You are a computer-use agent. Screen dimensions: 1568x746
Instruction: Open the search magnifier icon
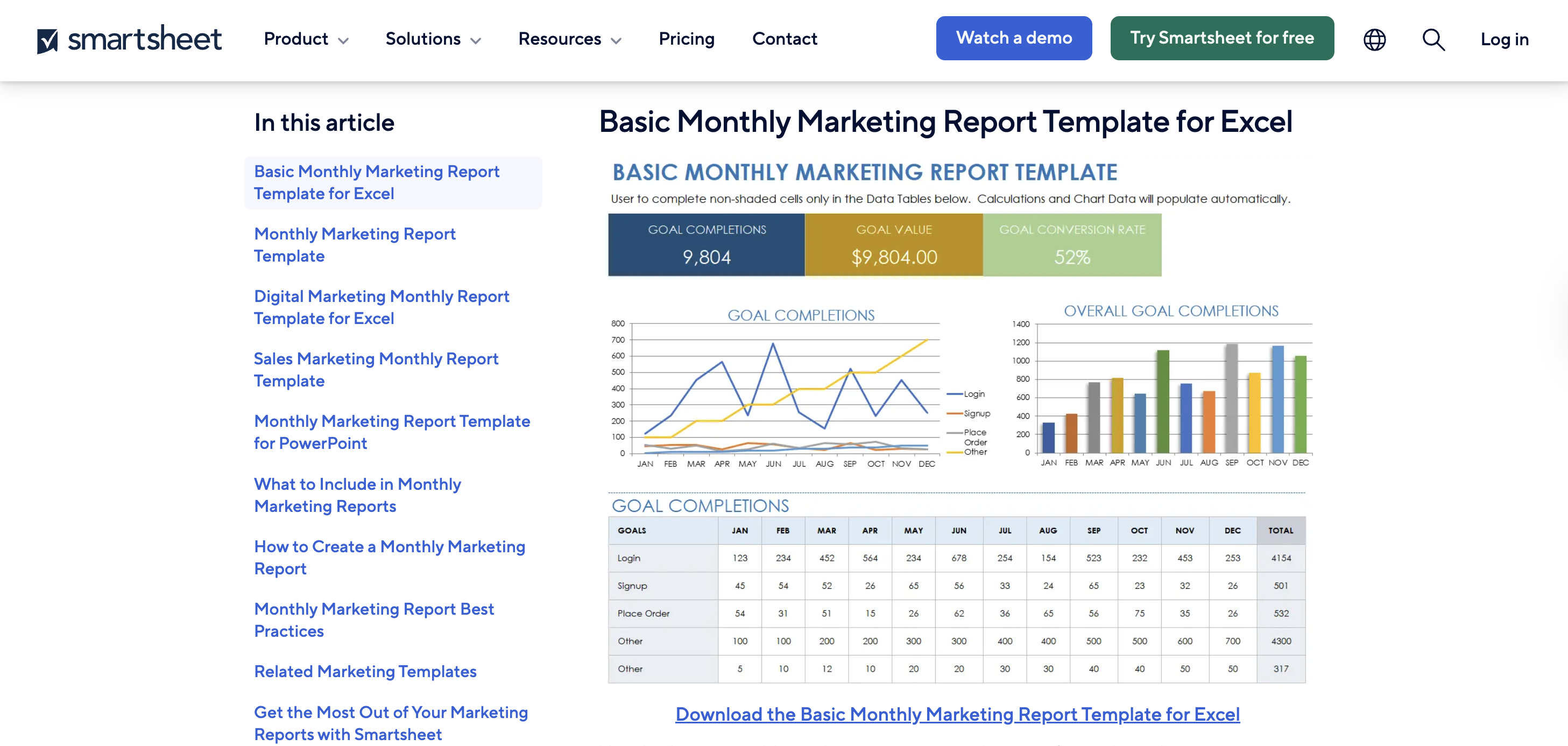(1433, 40)
